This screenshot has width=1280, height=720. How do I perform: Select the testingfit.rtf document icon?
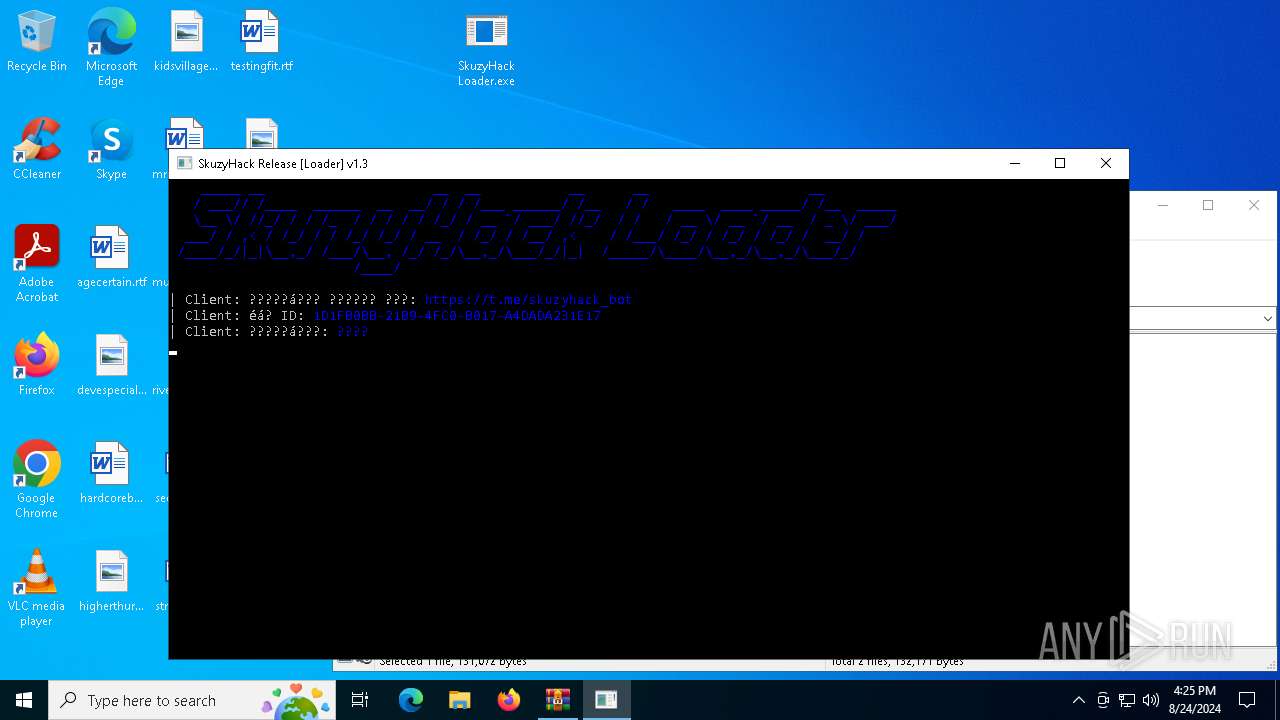click(x=261, y=42)
